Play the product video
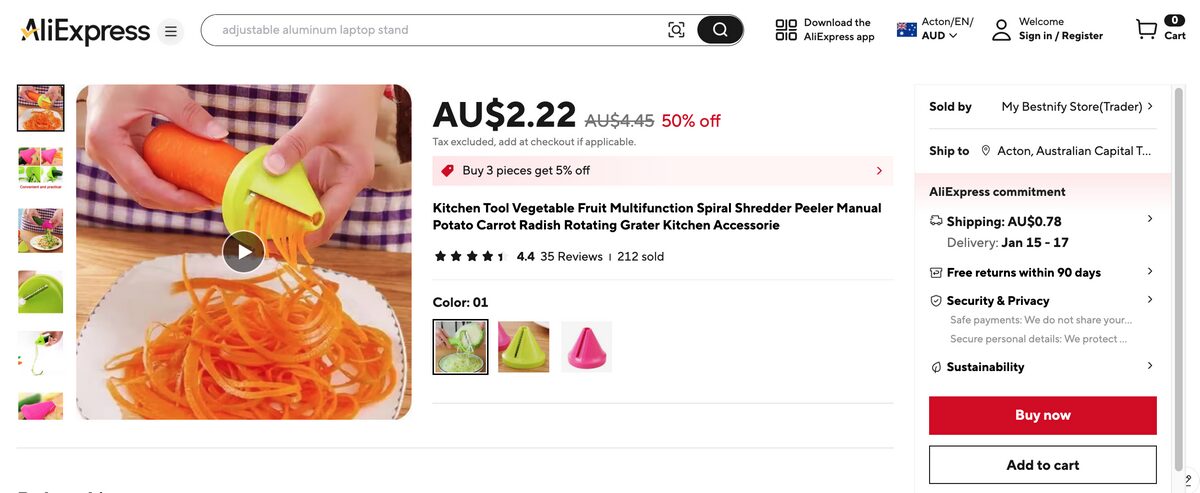This screenshot has height=493, width=1200. click(243, 252)
